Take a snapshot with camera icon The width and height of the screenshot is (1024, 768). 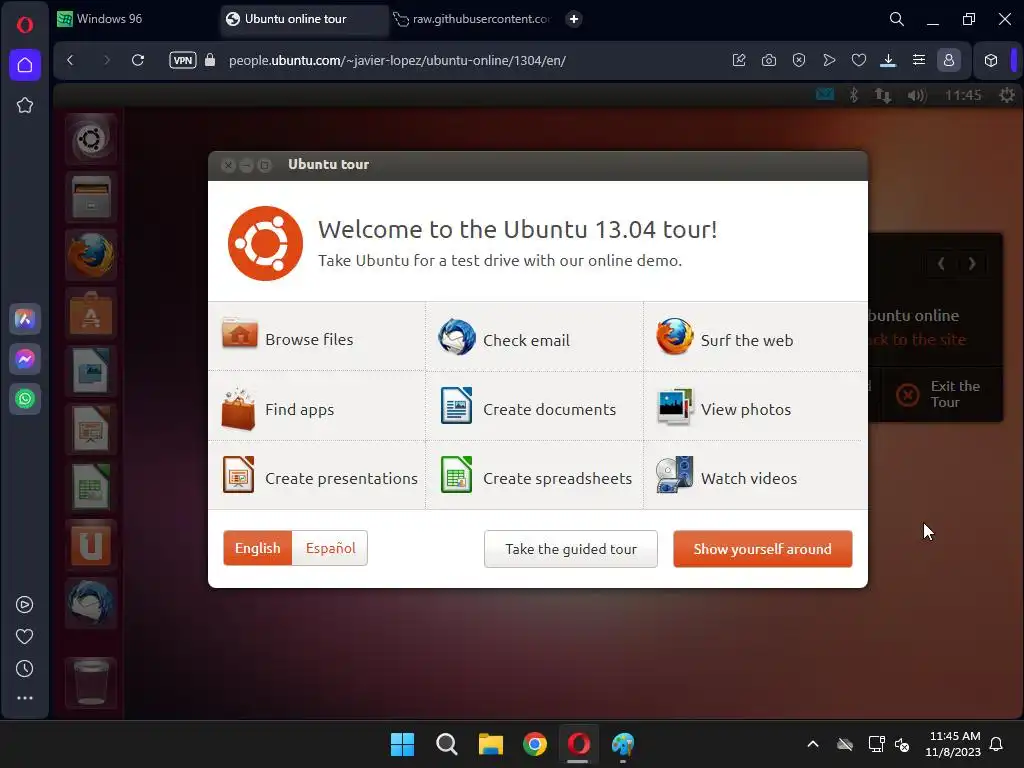pos(769,60)
